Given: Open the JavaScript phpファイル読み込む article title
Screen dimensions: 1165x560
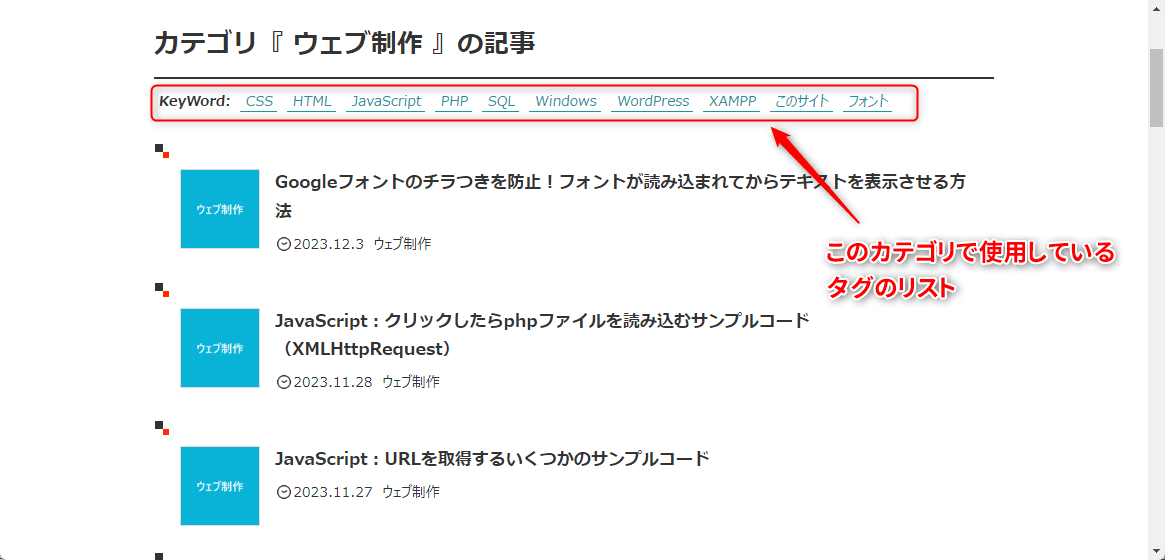Looking at the screenshot, I should click(x=541, y=321).
